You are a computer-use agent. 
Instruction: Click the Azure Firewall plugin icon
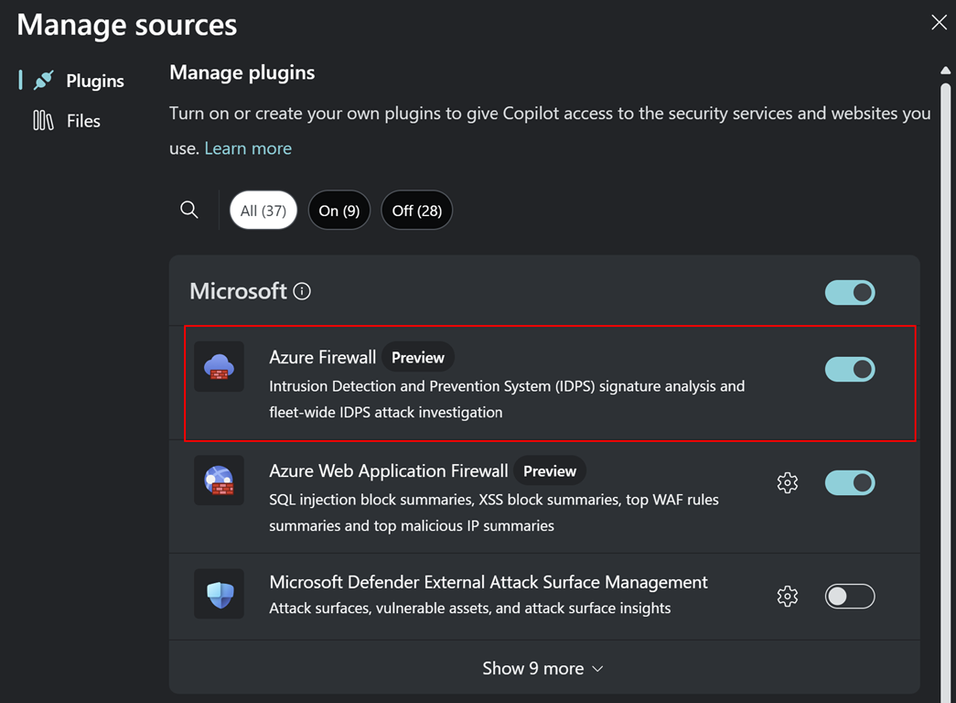pos(219,367)
